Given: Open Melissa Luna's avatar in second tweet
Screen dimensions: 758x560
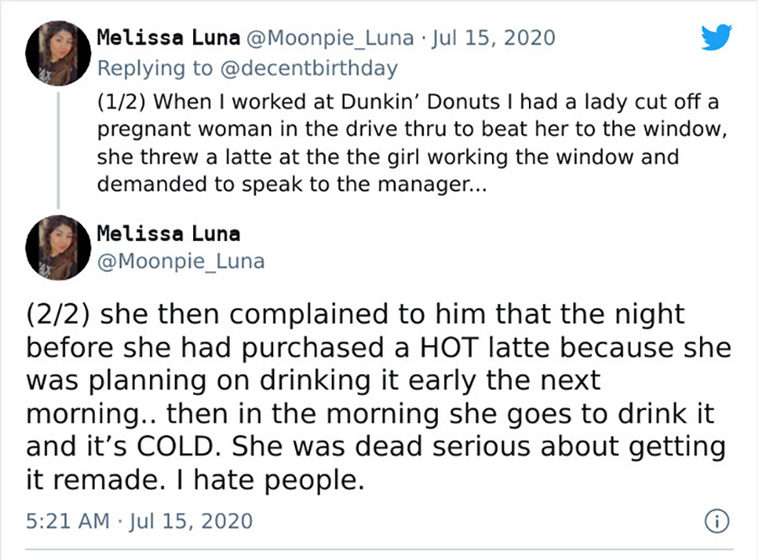Looking at the screenshot, I should 58,248.
